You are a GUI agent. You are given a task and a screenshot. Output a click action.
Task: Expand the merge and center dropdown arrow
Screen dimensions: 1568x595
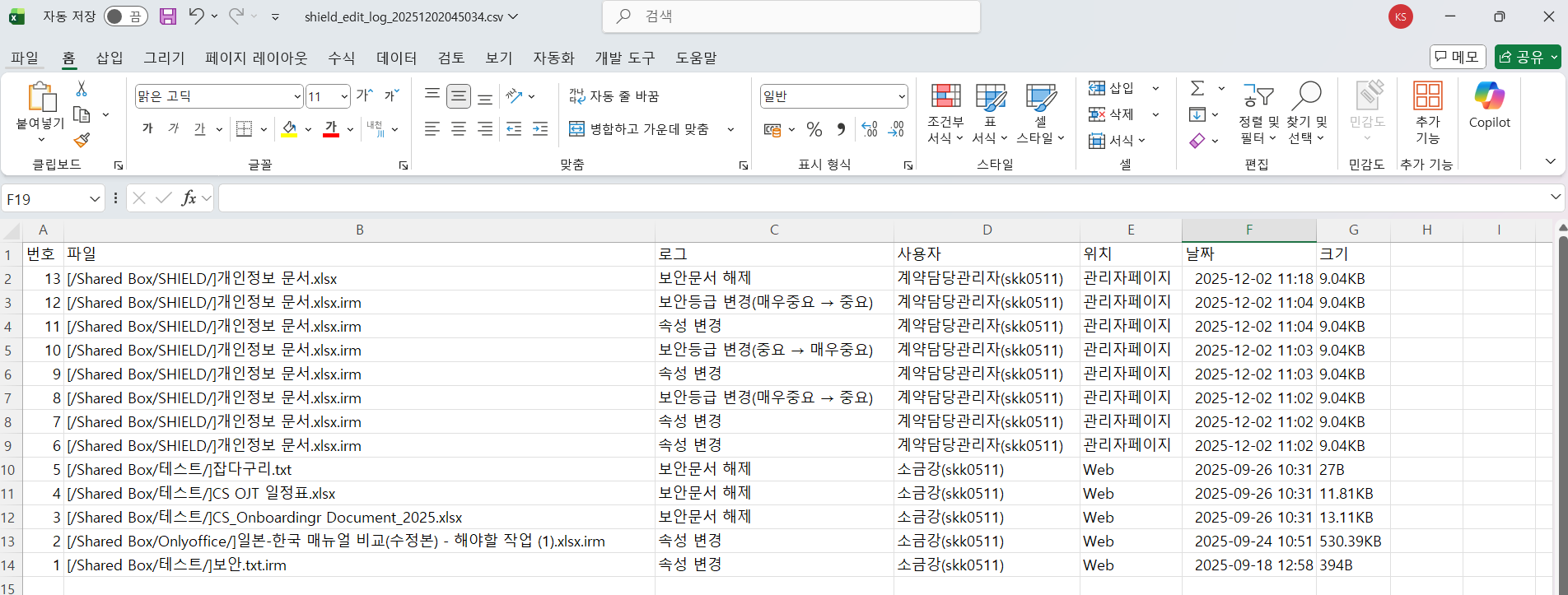click(x=730, y=129)
